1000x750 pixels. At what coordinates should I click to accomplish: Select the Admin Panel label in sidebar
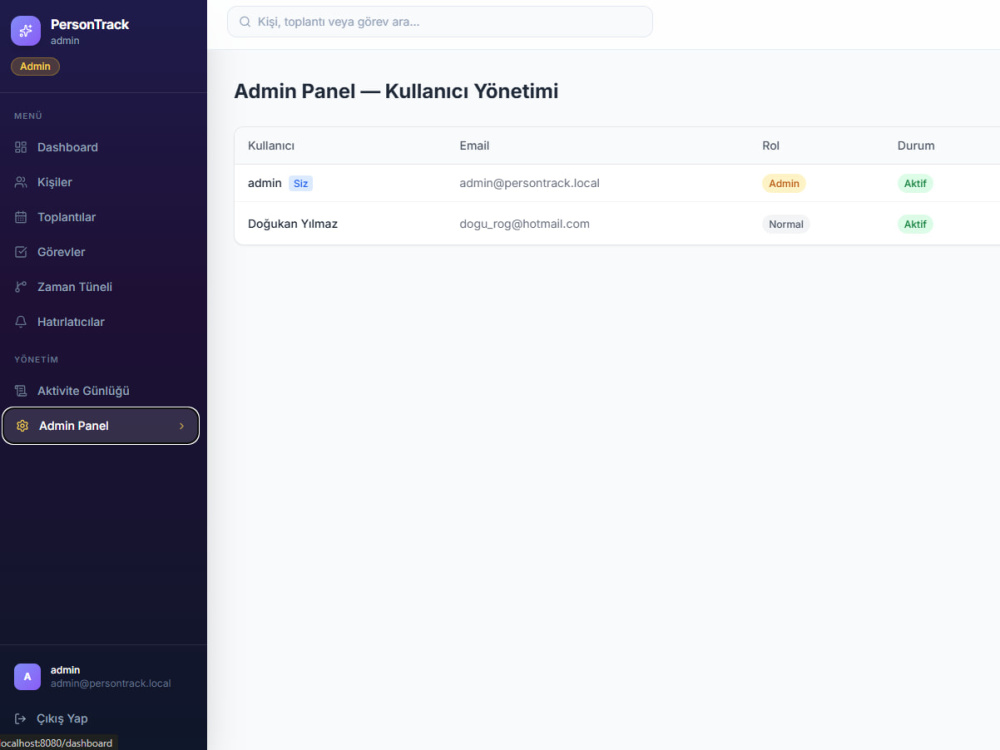74,426
